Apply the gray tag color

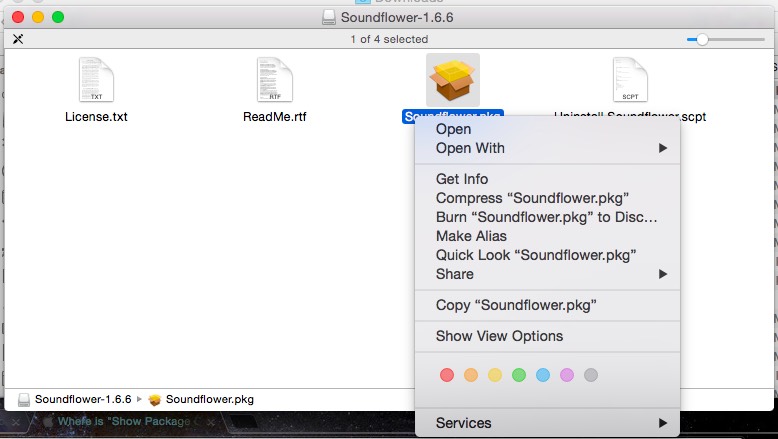(591, 375)
